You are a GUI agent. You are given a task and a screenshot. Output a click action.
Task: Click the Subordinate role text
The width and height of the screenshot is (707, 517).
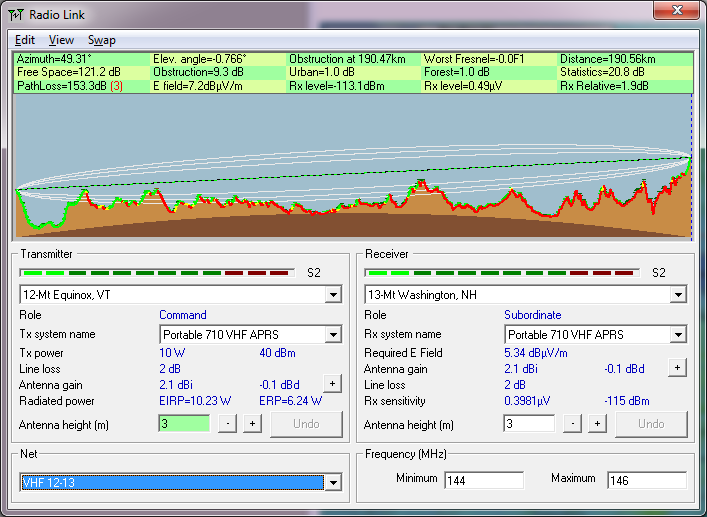tap(533, 315)
